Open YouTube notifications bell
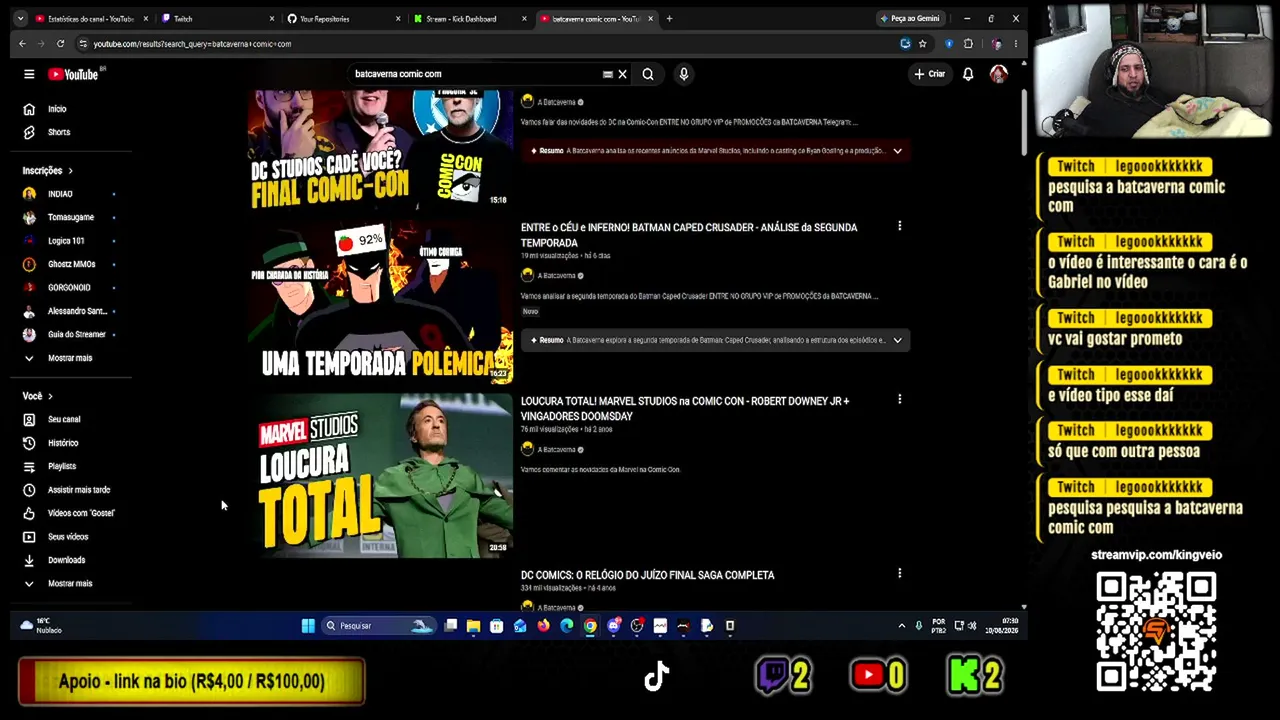The height and width of the screenshot is (720, 1280). tap(968, 74)
